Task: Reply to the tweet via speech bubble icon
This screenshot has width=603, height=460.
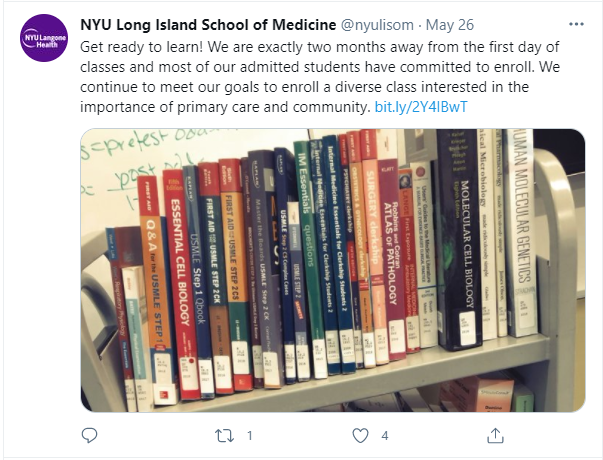Action: [90, 435]
